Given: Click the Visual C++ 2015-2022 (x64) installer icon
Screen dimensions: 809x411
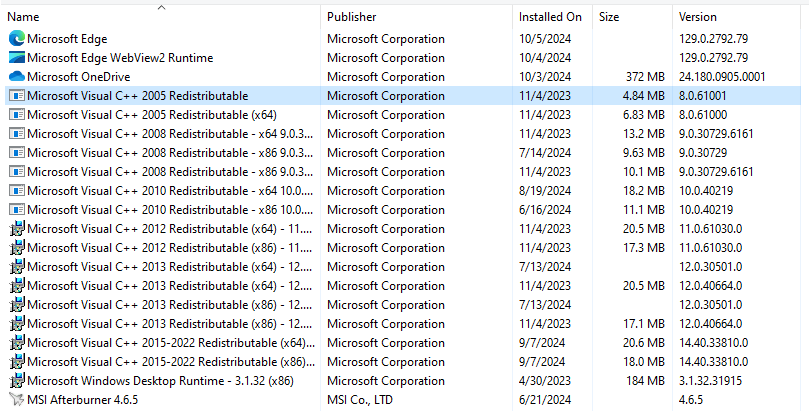Looking at the screenshot, I should (16, 343).
